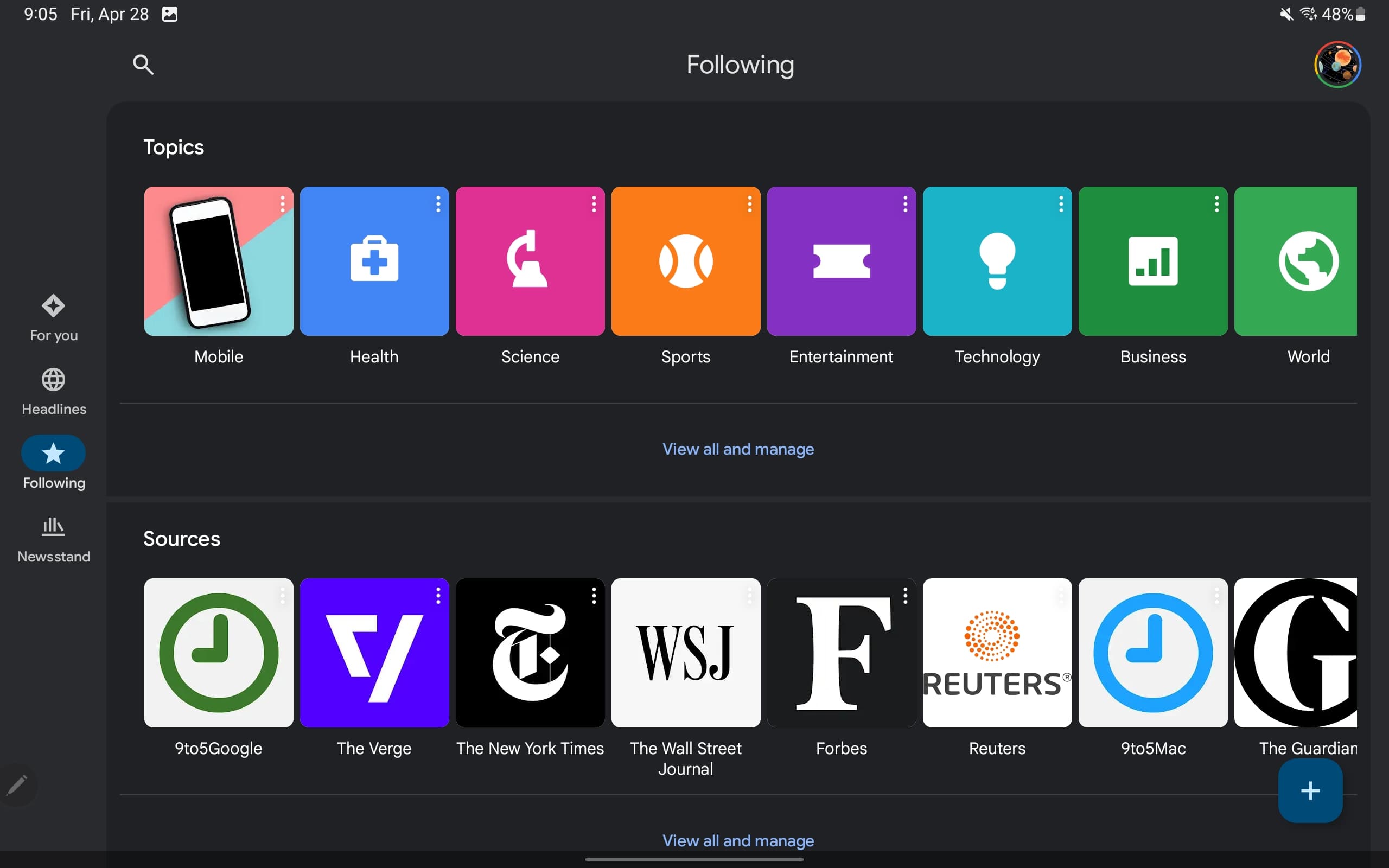
Task: Open Health topic tile
Action: click(x=374, y=261)
